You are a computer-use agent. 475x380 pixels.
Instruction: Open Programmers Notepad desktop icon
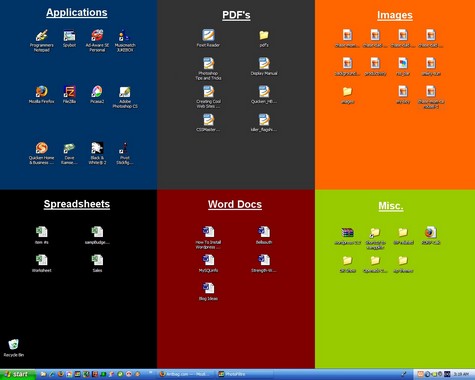(x=41, y=40)
